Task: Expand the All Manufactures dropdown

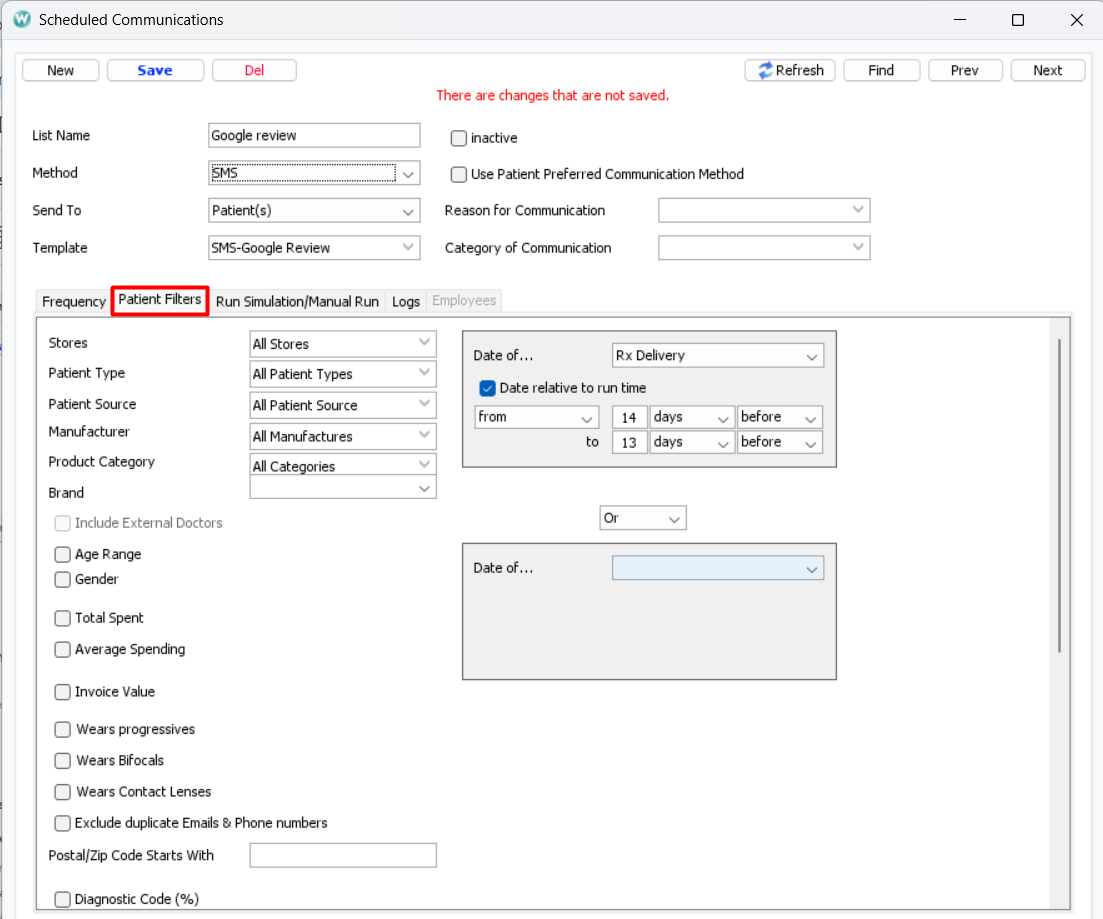Action: [343, 436]
